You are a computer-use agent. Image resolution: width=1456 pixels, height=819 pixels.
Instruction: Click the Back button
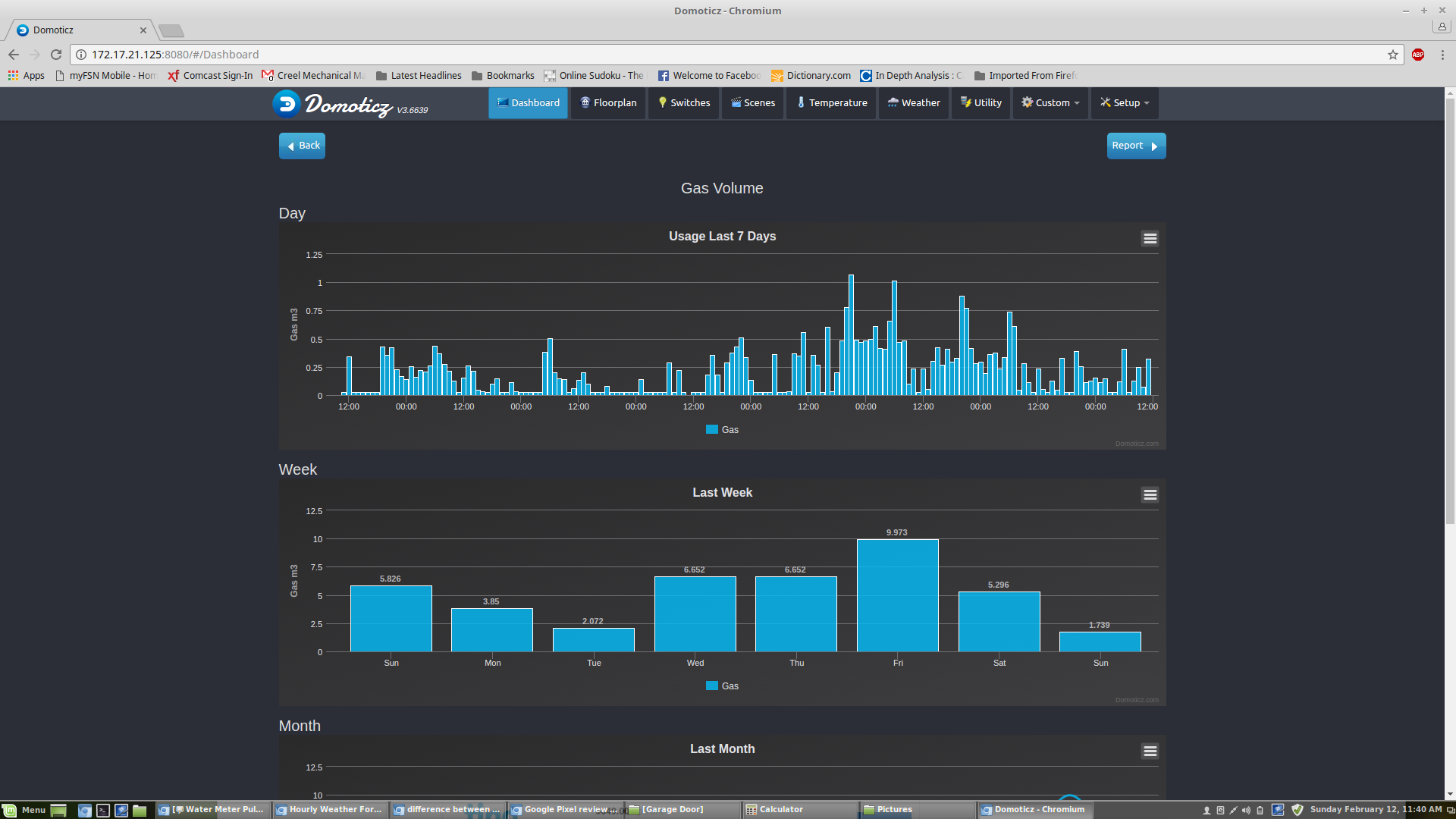coord(302,146)
